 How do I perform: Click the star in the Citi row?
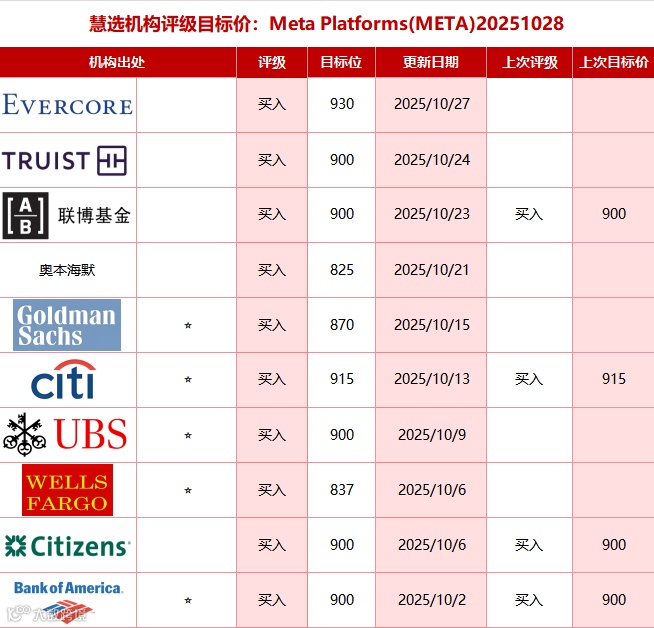coord(188,379)
